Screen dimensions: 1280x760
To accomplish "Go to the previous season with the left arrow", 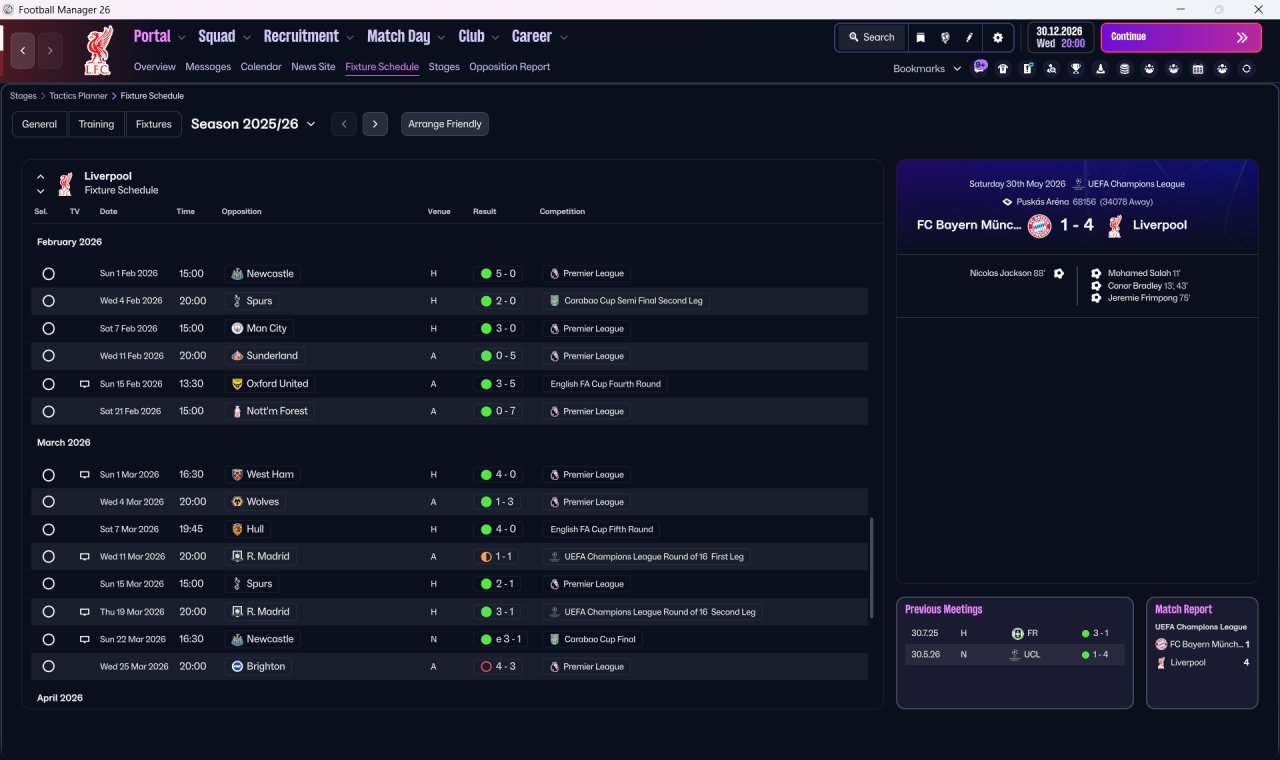I will coord(344,124).
